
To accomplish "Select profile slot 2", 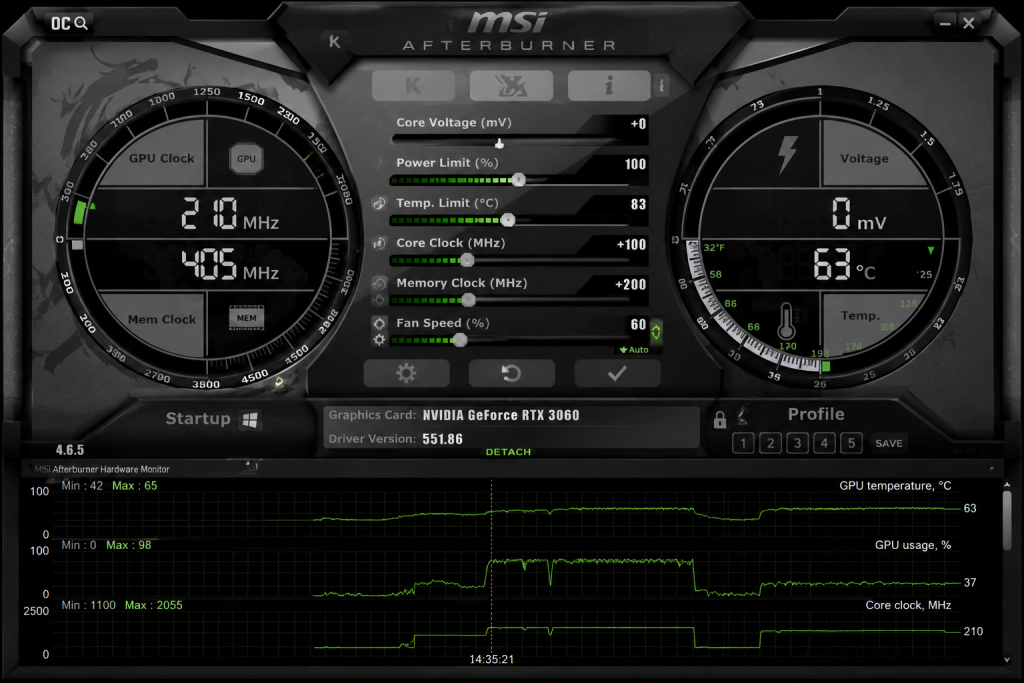I will (771, 443).
